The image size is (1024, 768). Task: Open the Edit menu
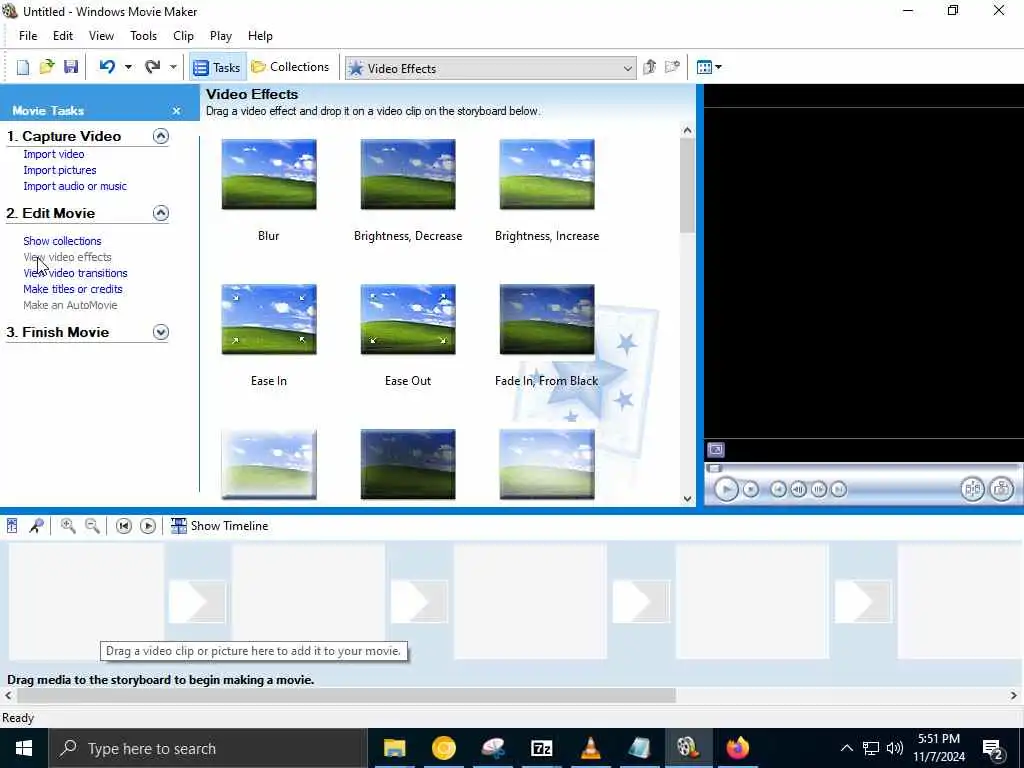tap(63, 36)
